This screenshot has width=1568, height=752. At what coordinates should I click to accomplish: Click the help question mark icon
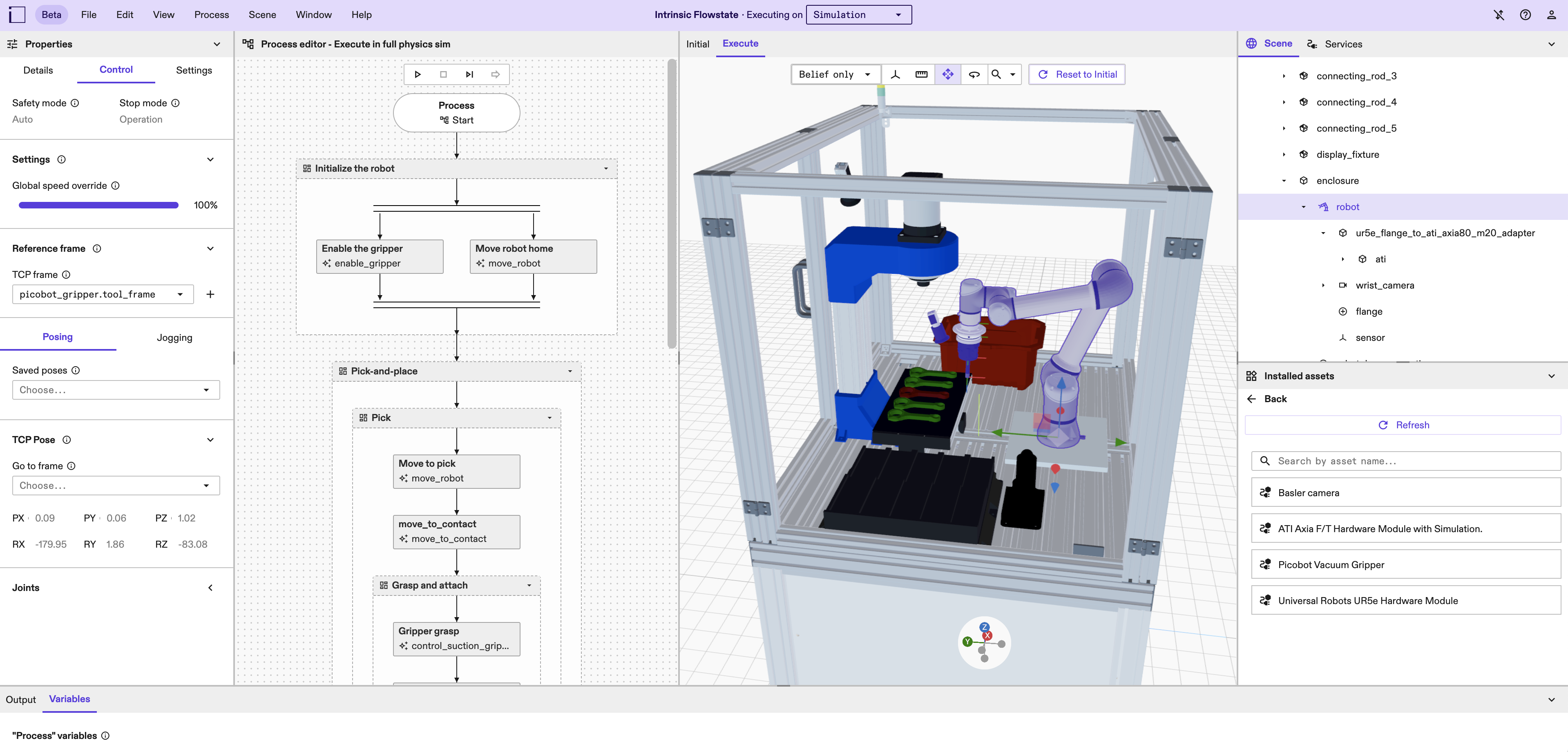coord(1525,15)
